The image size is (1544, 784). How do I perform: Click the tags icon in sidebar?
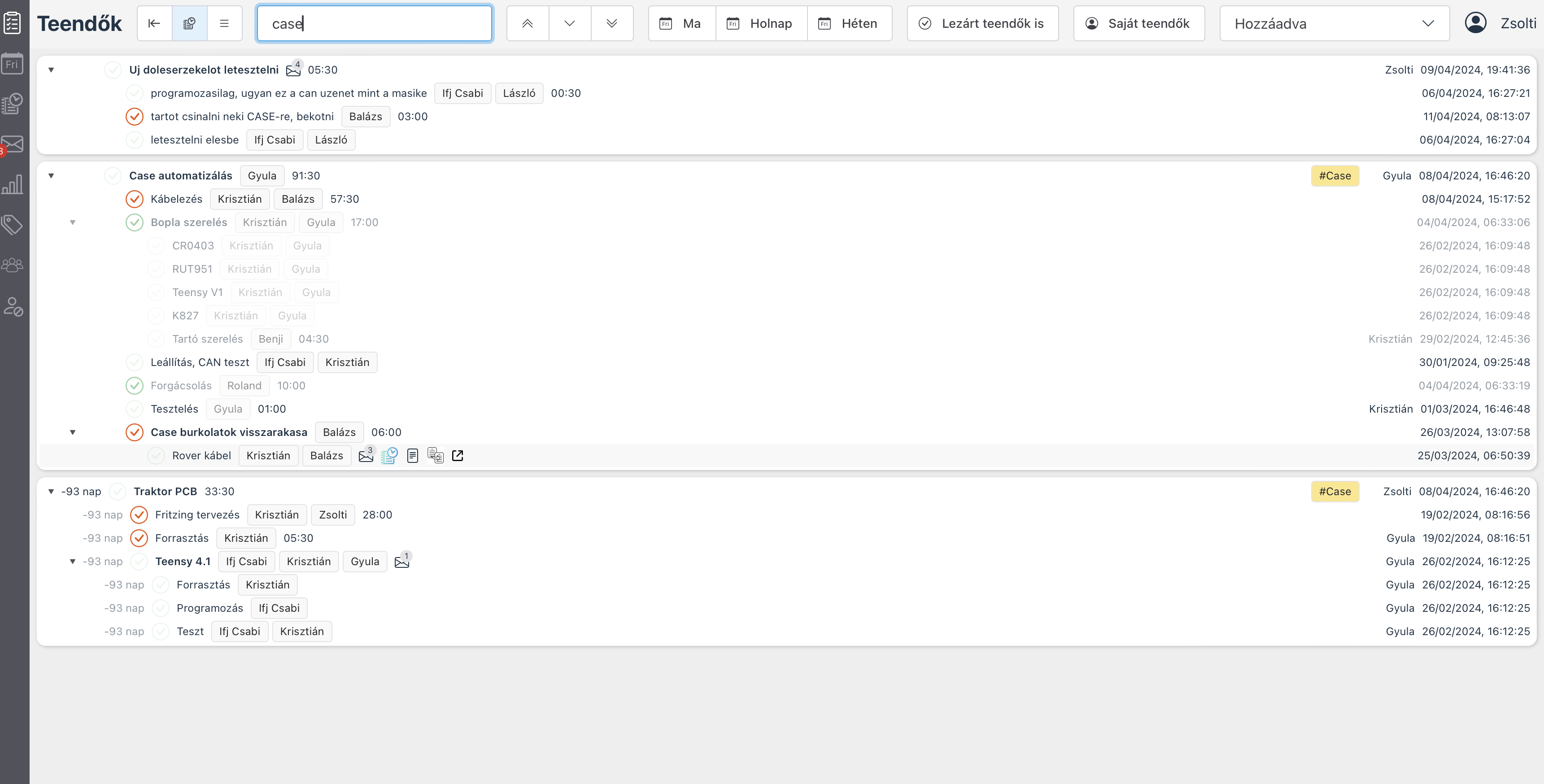(x=13, y=225)
